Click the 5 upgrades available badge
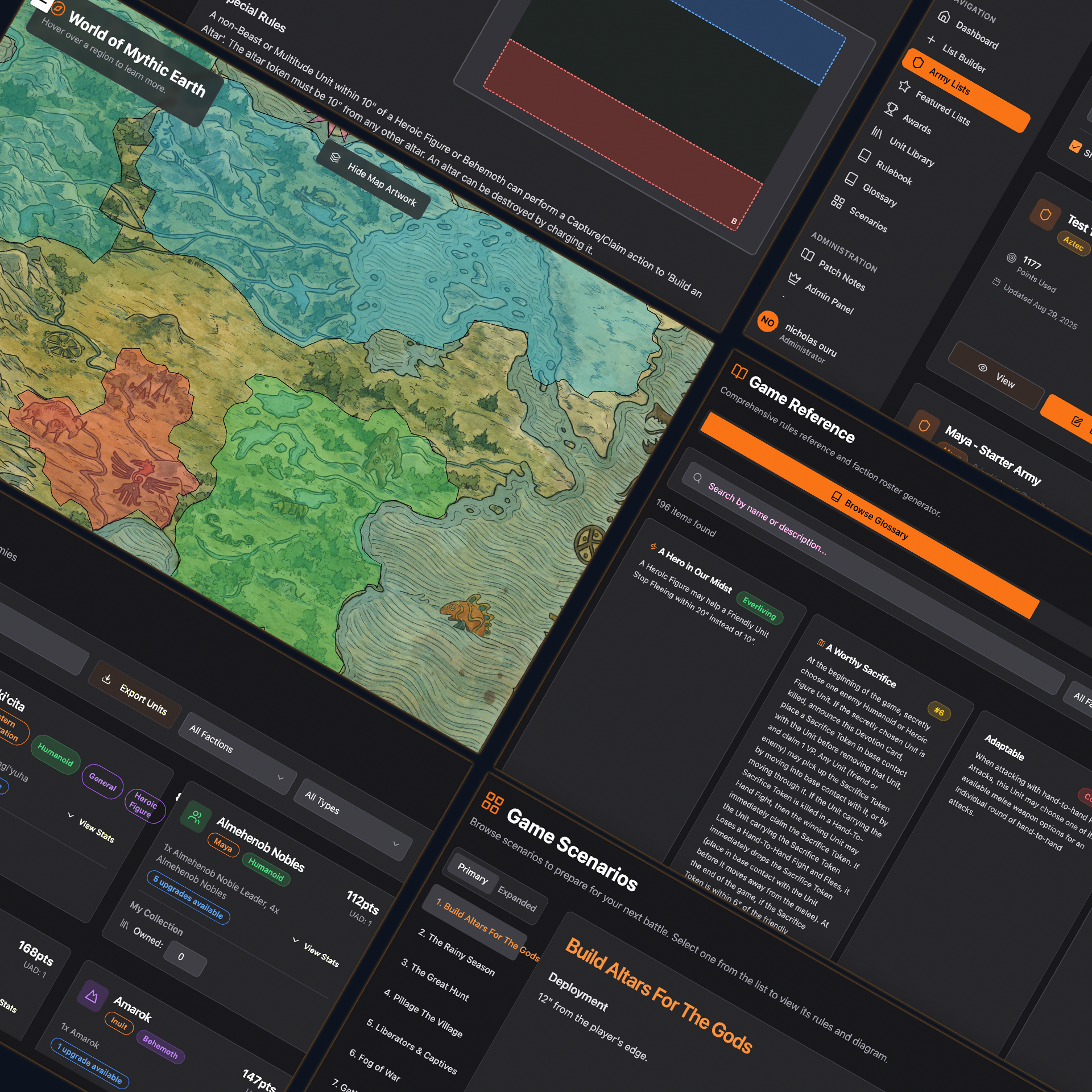 click(x=188, y=897)
